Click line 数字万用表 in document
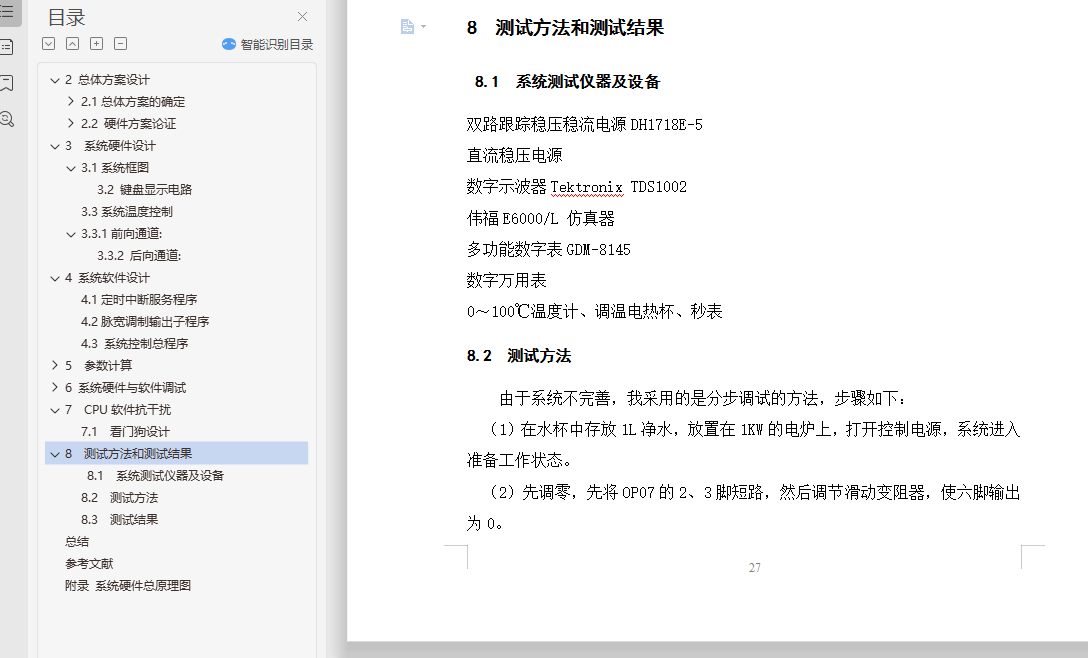This screenshot has height=658, width=1088. click(507, 280)
